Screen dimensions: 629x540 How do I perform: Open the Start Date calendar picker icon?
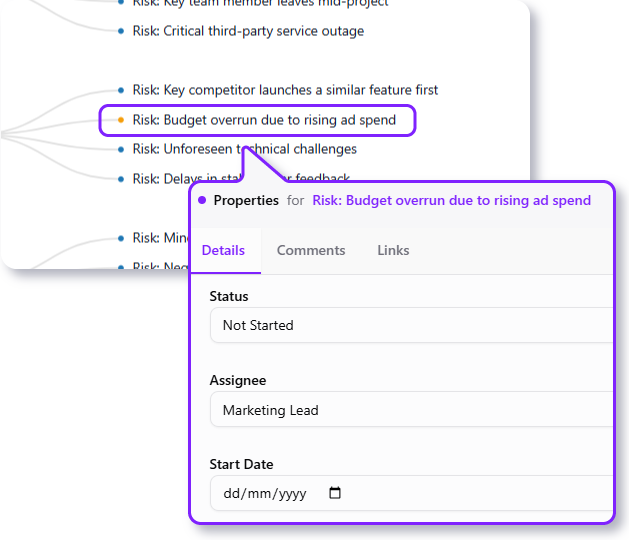click(335, 493)
